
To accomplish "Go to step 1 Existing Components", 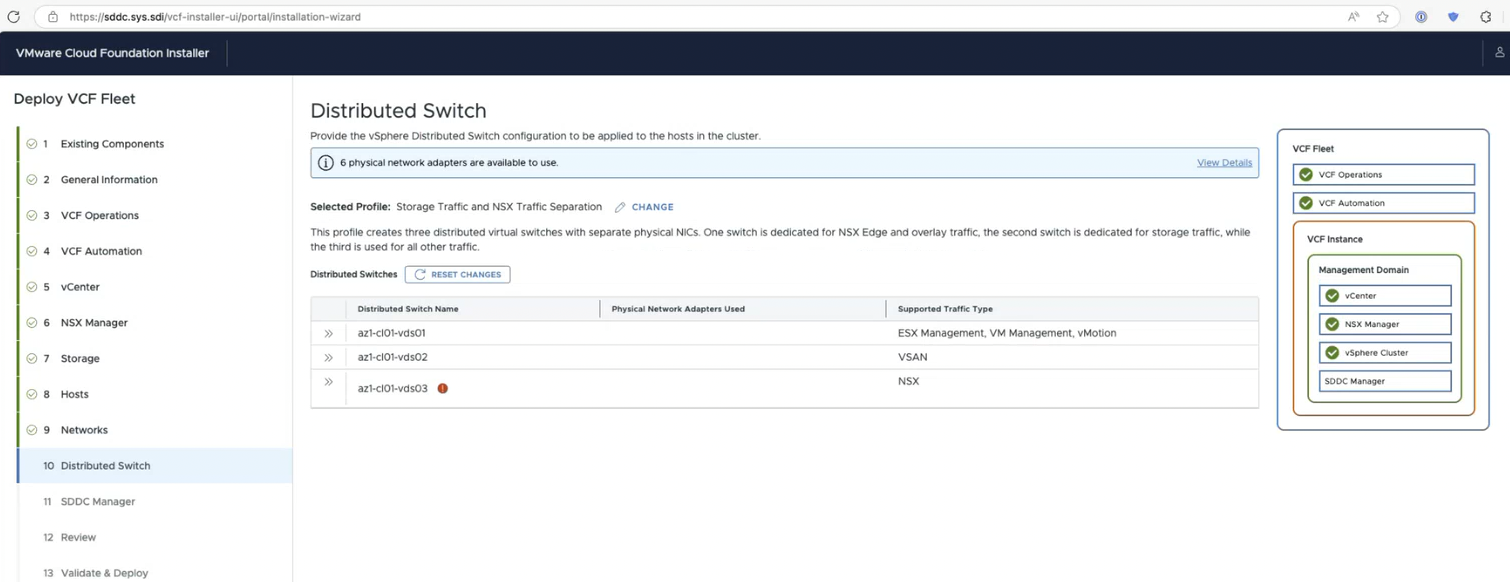I will click(154, 144).
